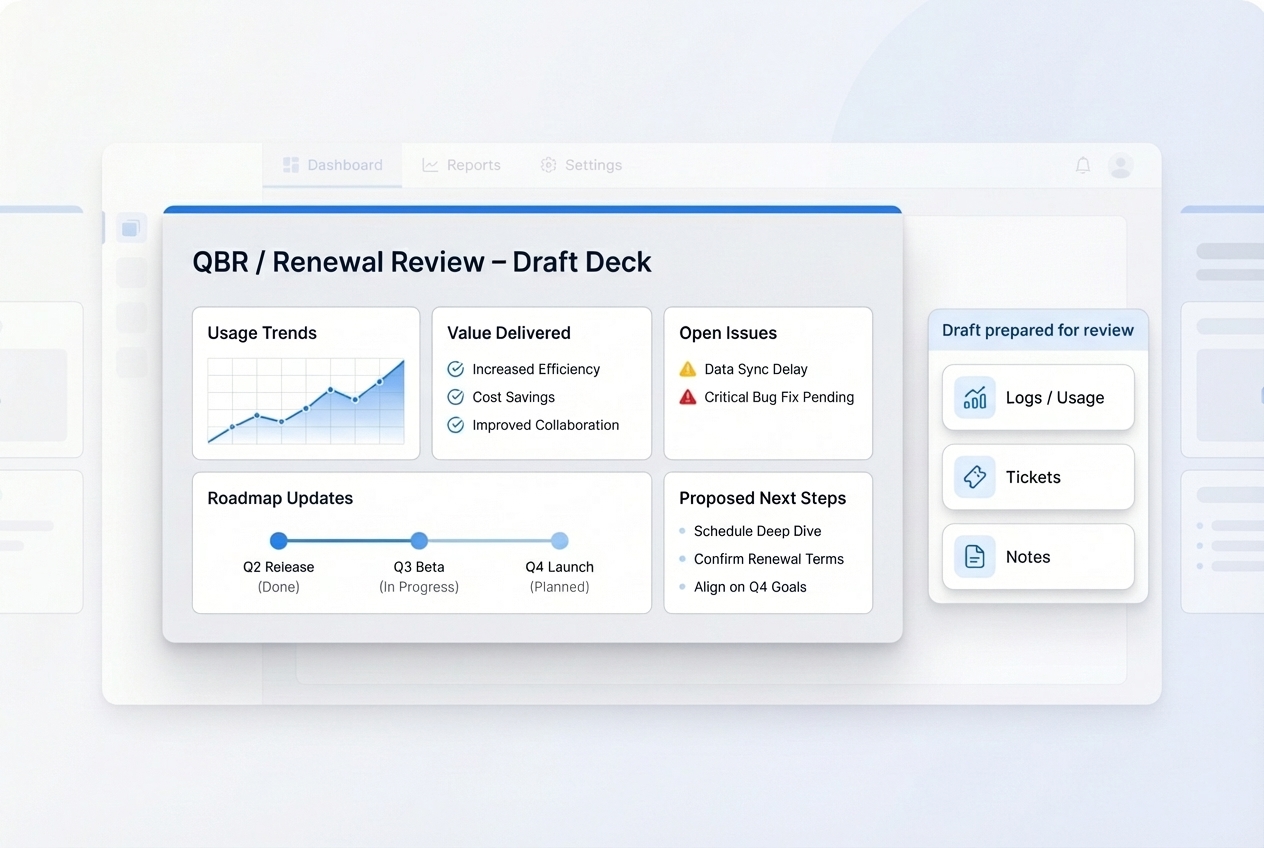Click the Tickets ticket icon
1264x848 pixels.
[975, 477]
